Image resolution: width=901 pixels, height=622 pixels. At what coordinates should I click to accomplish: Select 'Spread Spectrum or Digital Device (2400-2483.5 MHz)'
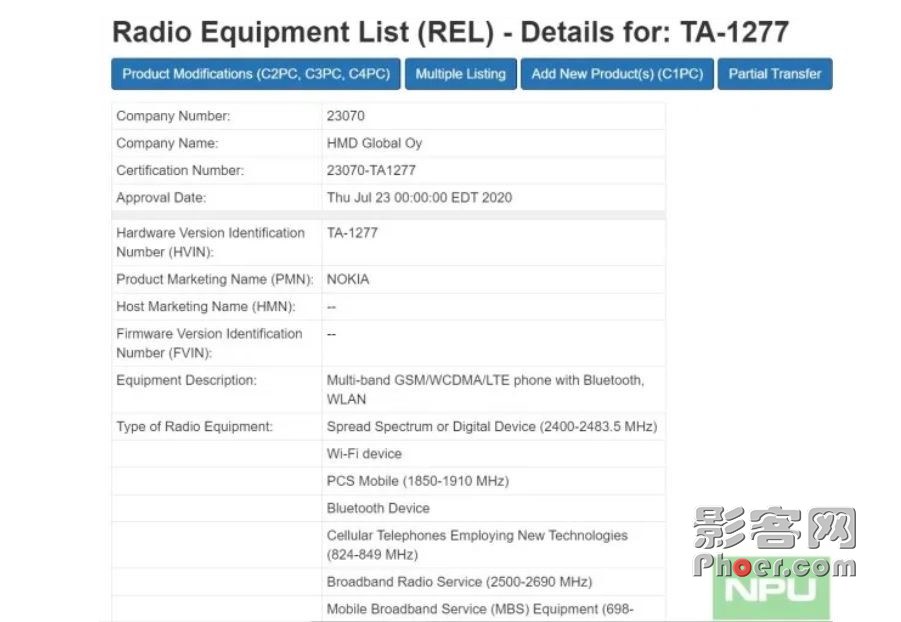tap(492, 427)
